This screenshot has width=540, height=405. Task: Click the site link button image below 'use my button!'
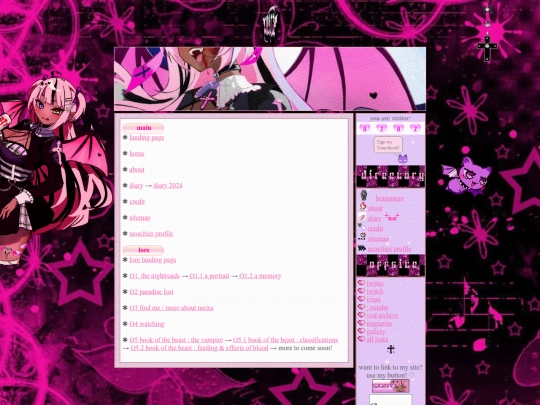(x=391, y=386)
